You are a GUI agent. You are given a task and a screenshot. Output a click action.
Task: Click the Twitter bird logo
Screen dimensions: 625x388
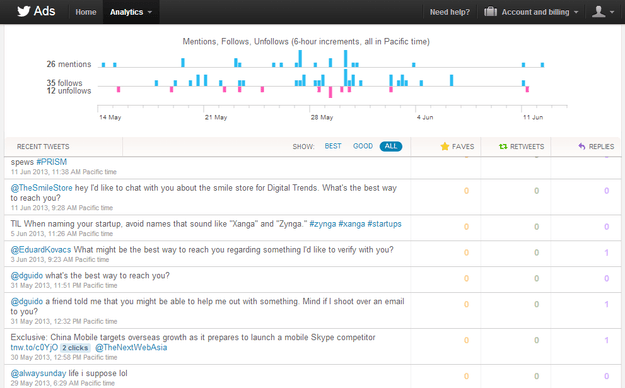(24, 11)
